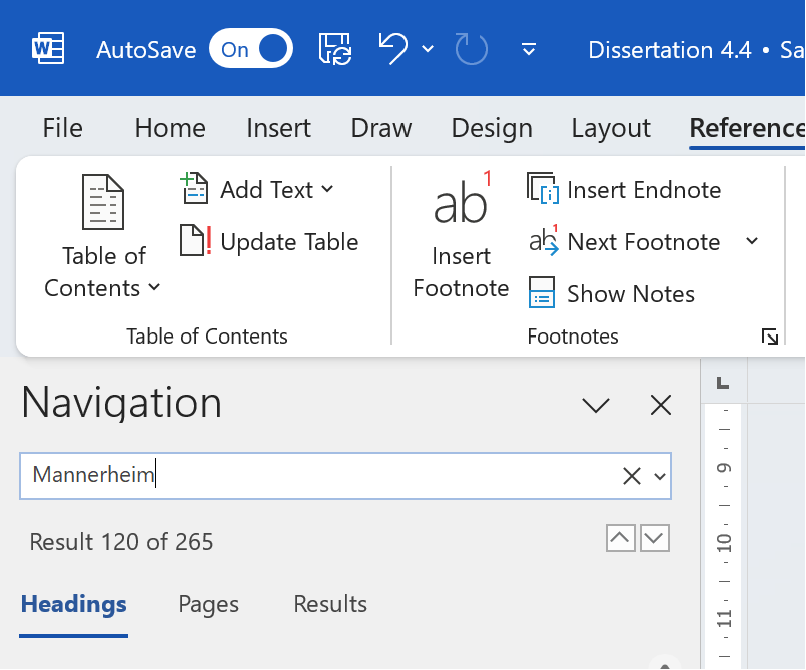This screenshot has height=670, width=806.
Task: Expand the Add Text dropdown
Action: (257, 190)
